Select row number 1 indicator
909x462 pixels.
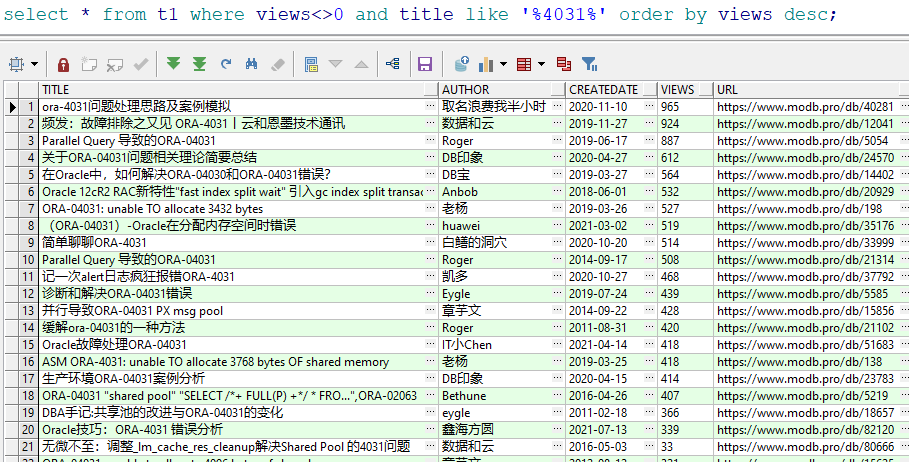(x=28, y=107)
